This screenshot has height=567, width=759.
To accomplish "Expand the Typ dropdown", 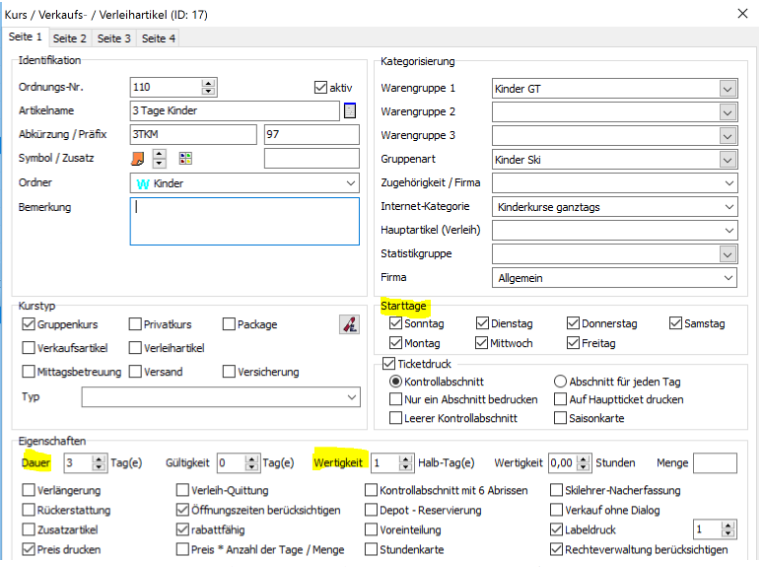I will 352,397.
